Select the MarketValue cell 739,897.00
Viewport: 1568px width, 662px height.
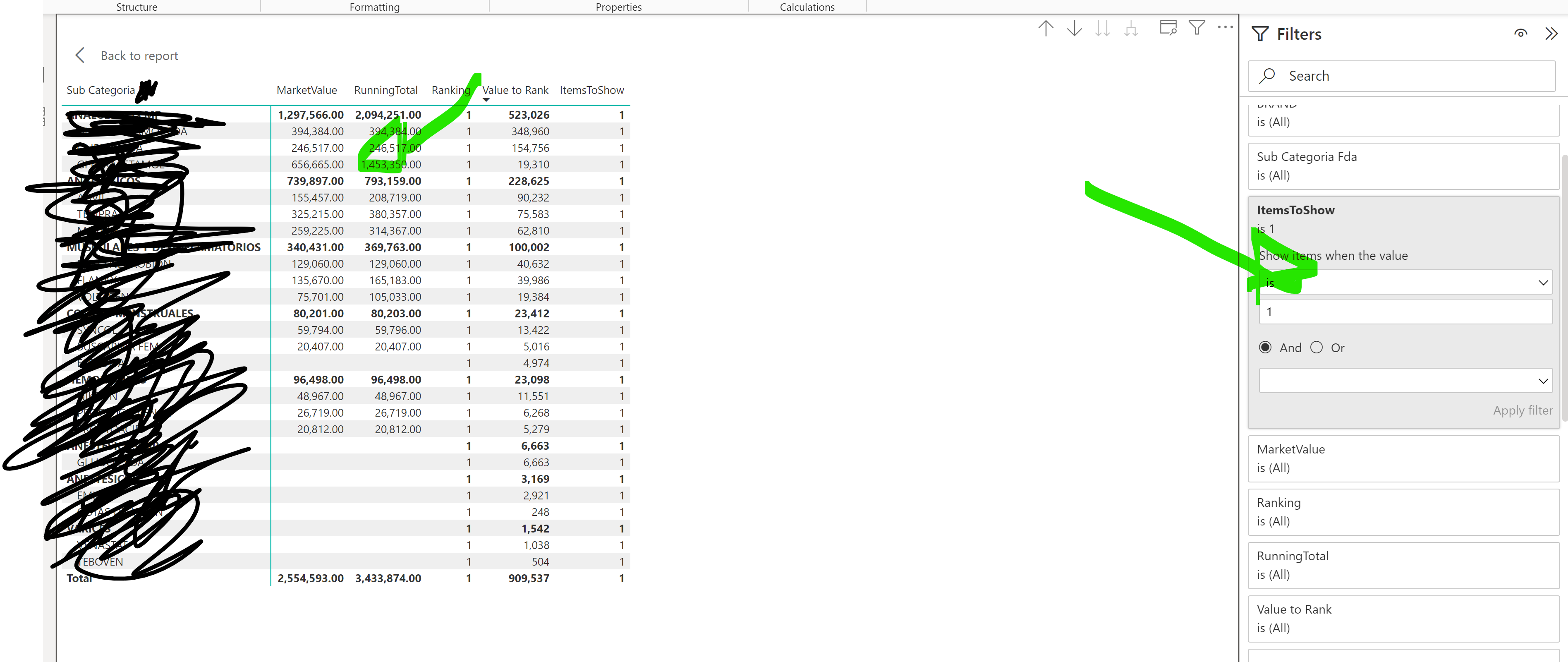315,181
